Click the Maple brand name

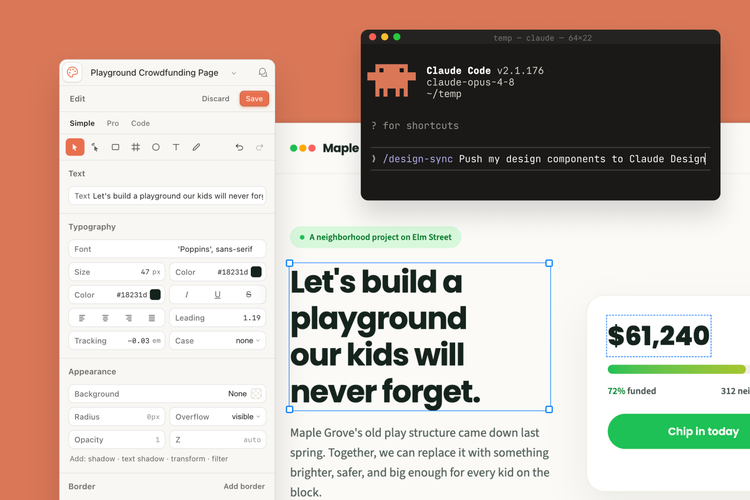pos(341,148)
